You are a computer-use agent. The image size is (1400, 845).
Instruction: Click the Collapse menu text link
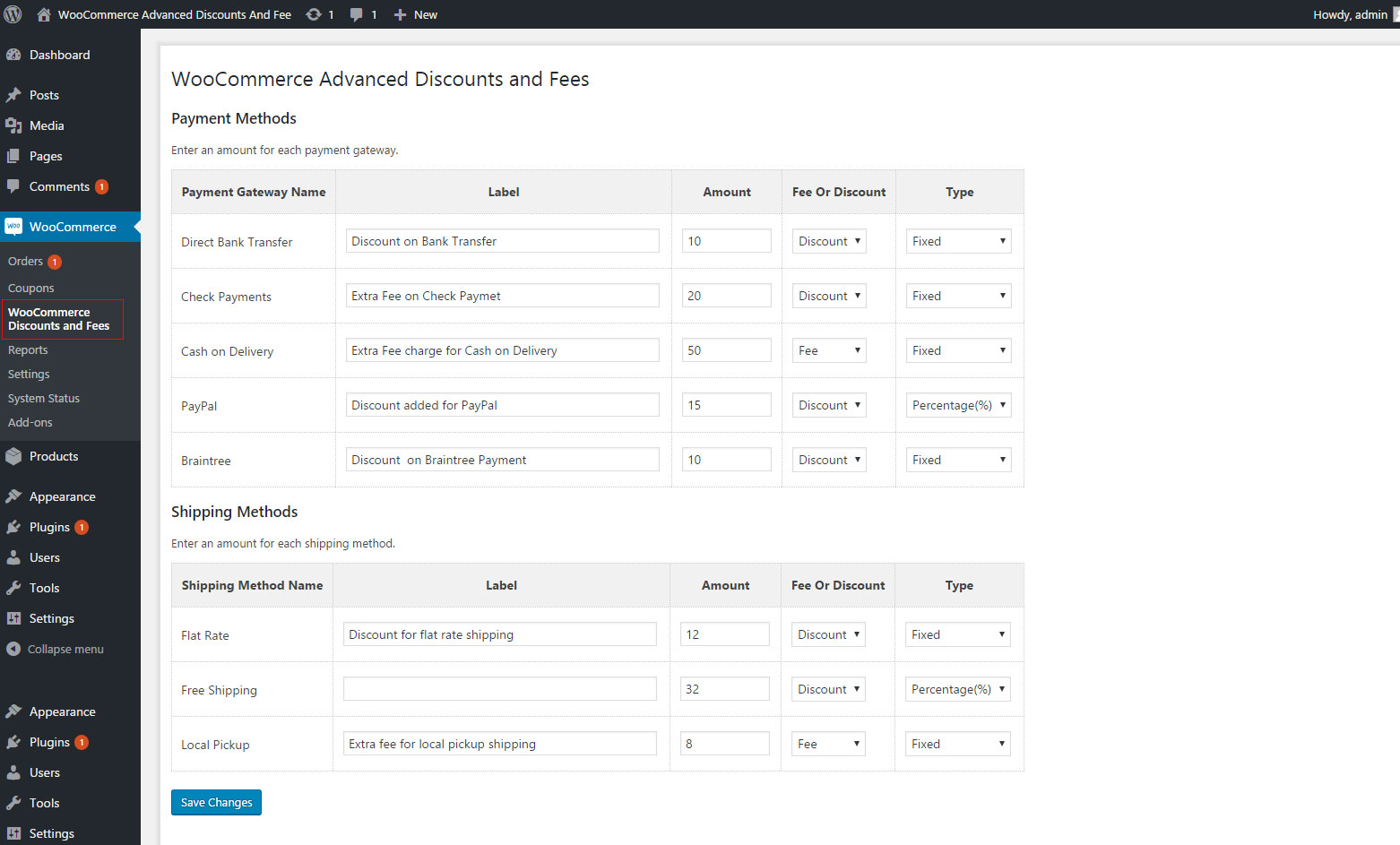[65, 650]
